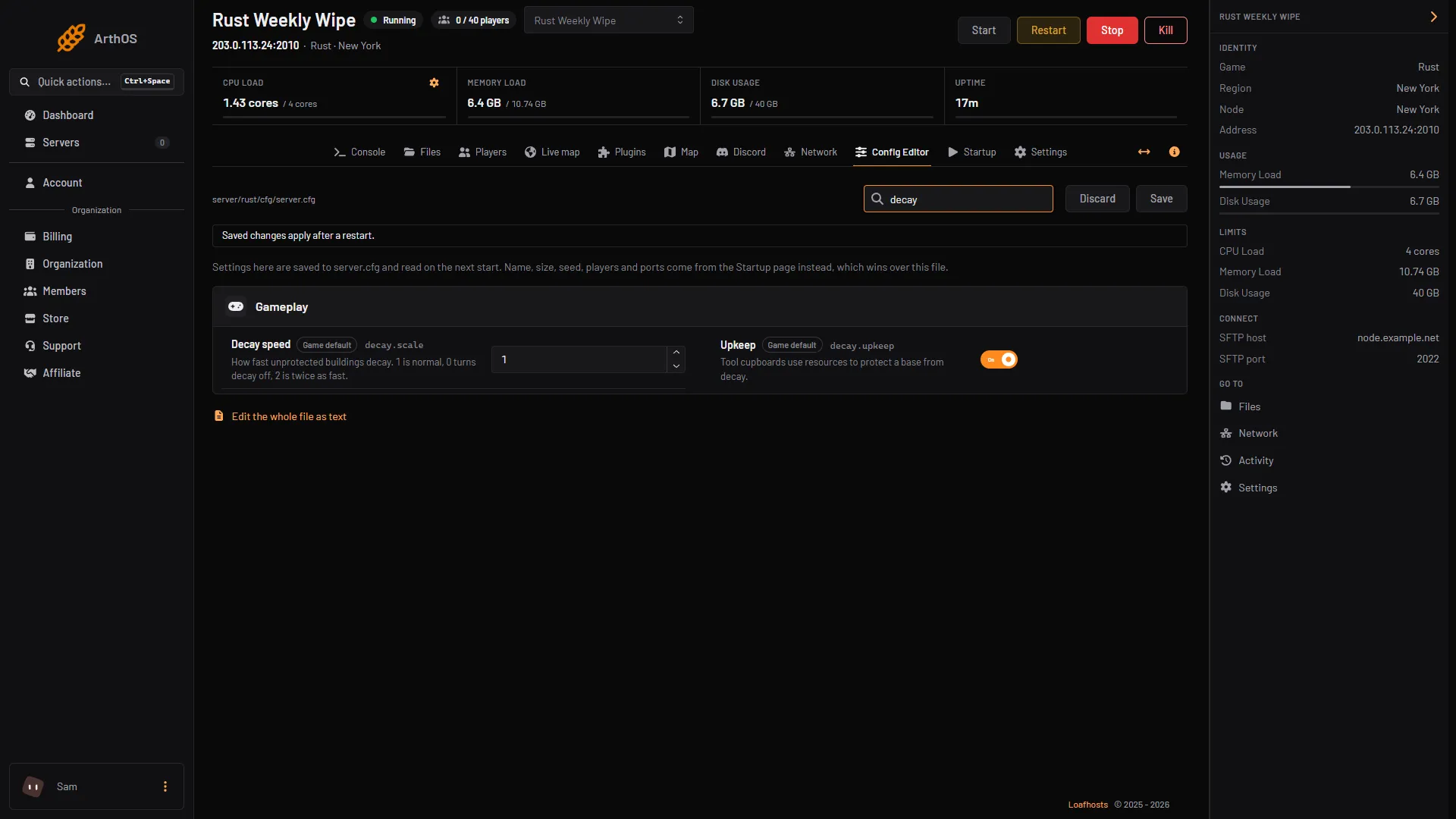This screenshot has height=819, width=1456.
Task: Increase Decay speed with up arrow
Action: (x=676, y=353)
